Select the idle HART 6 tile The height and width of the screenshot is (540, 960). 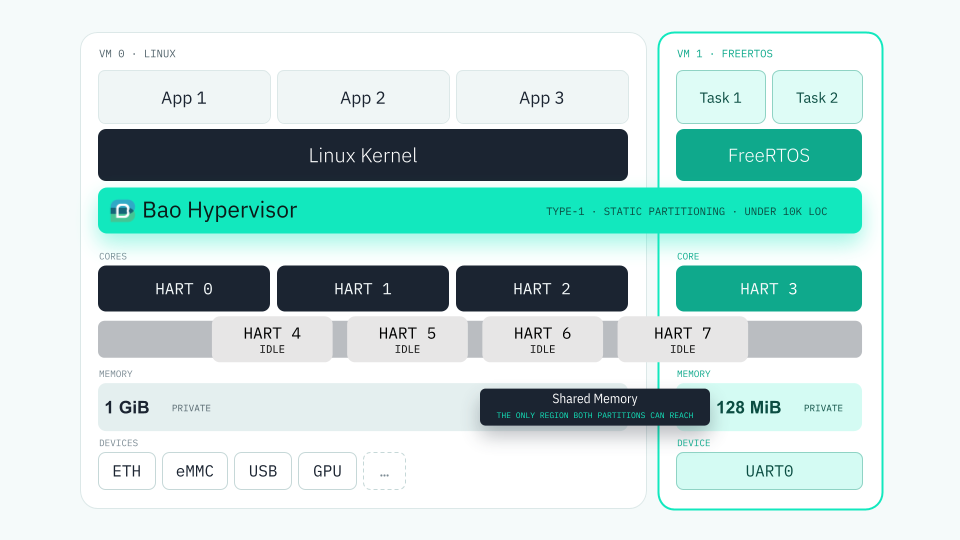point(542,339)
